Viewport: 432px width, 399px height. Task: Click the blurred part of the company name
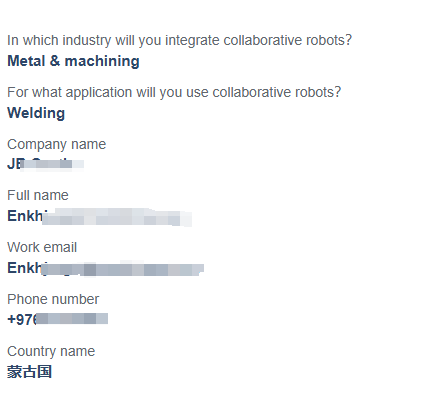pyautogui.click(x=53, y=164)
